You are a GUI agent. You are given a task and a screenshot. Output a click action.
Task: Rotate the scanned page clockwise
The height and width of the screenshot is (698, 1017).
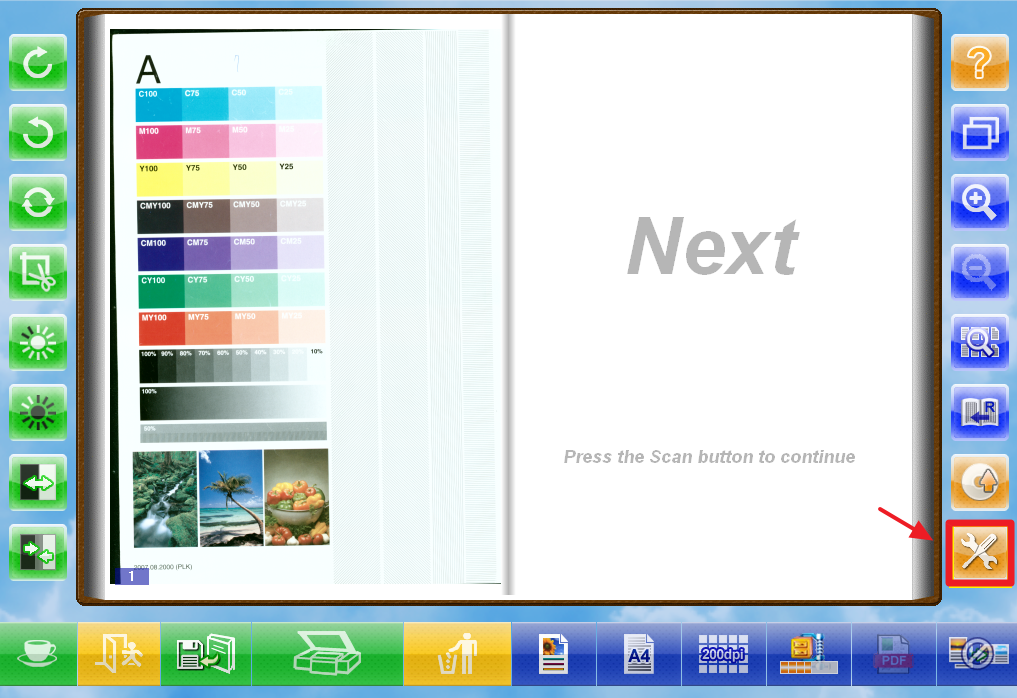click(x=38, y=63)
